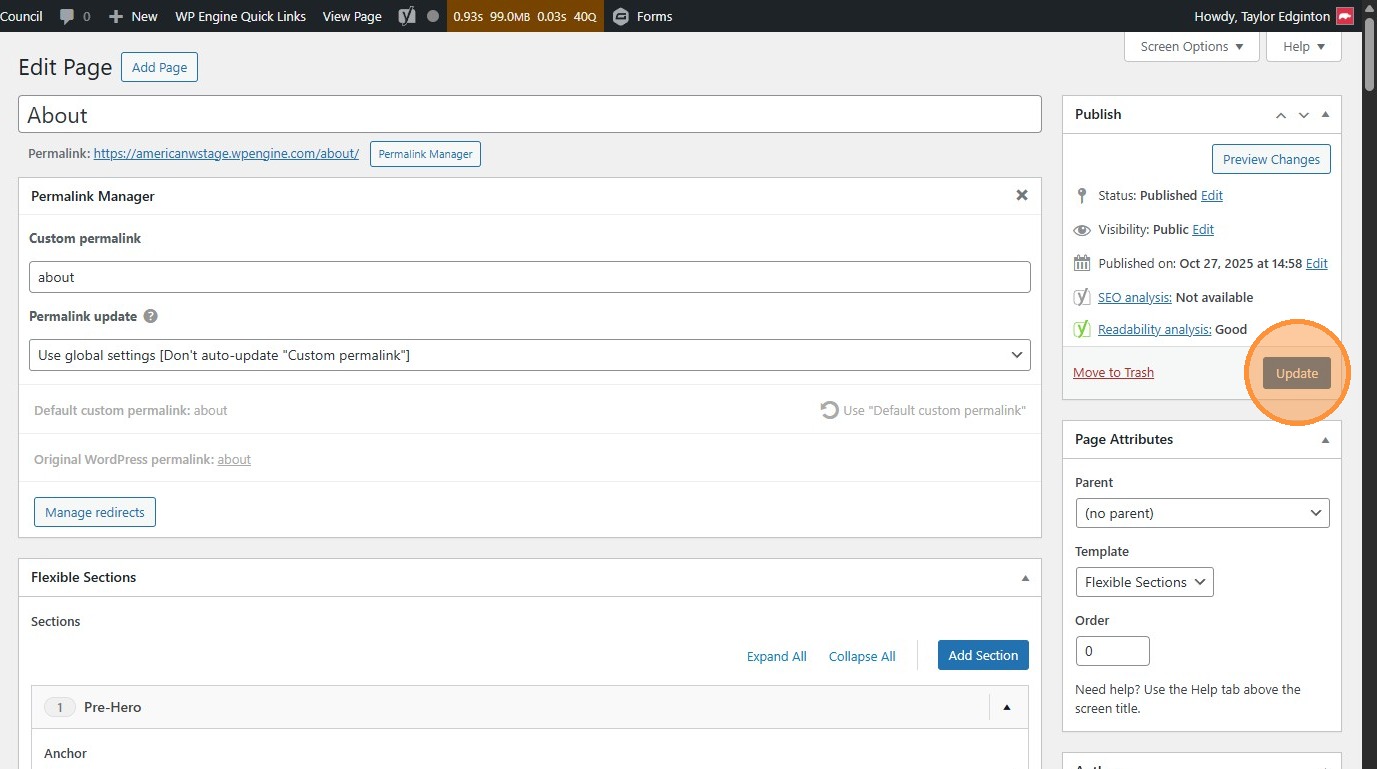Click the Permalink update help icon

coord(151,316)
